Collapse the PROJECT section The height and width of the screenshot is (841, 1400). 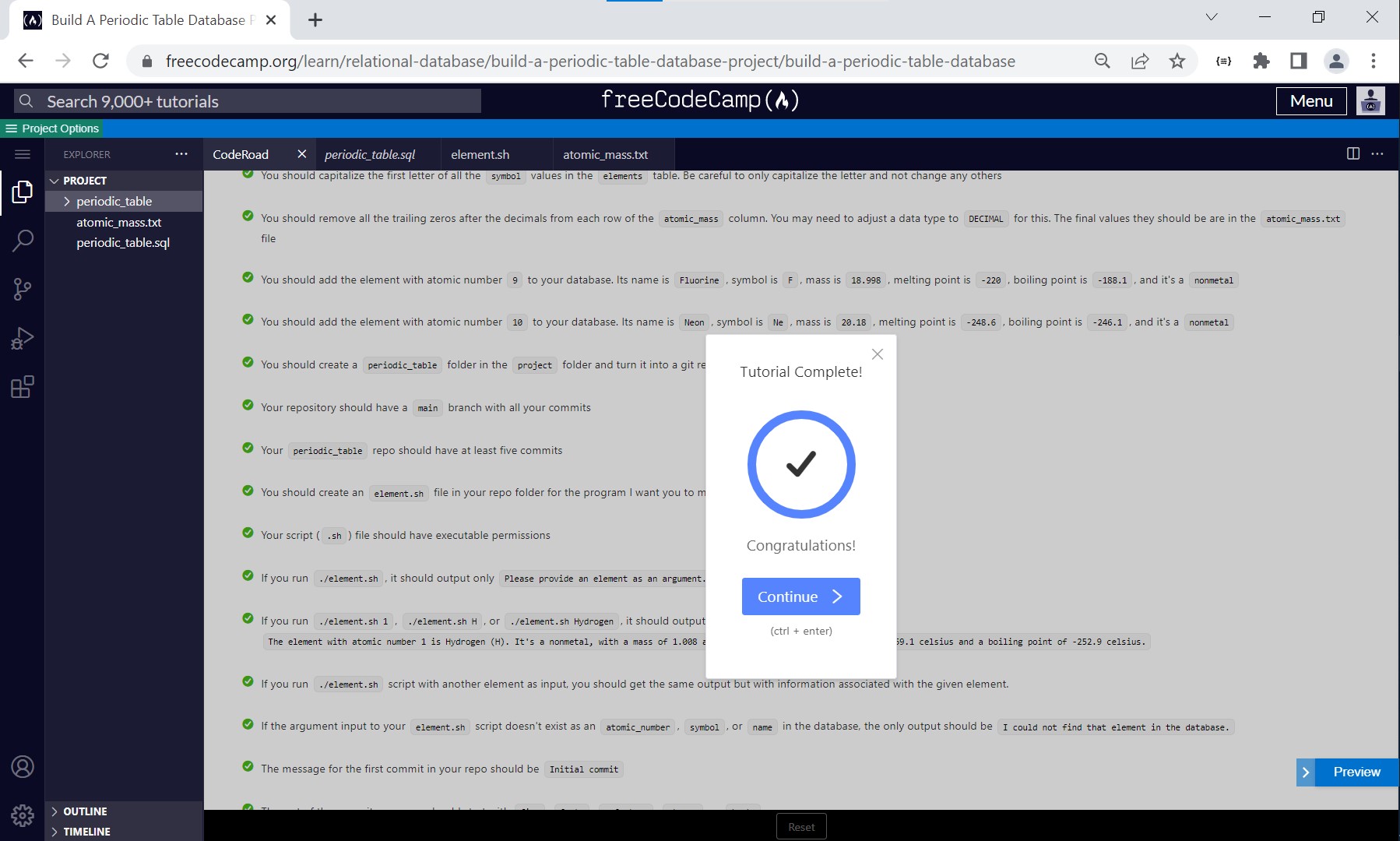124,181
